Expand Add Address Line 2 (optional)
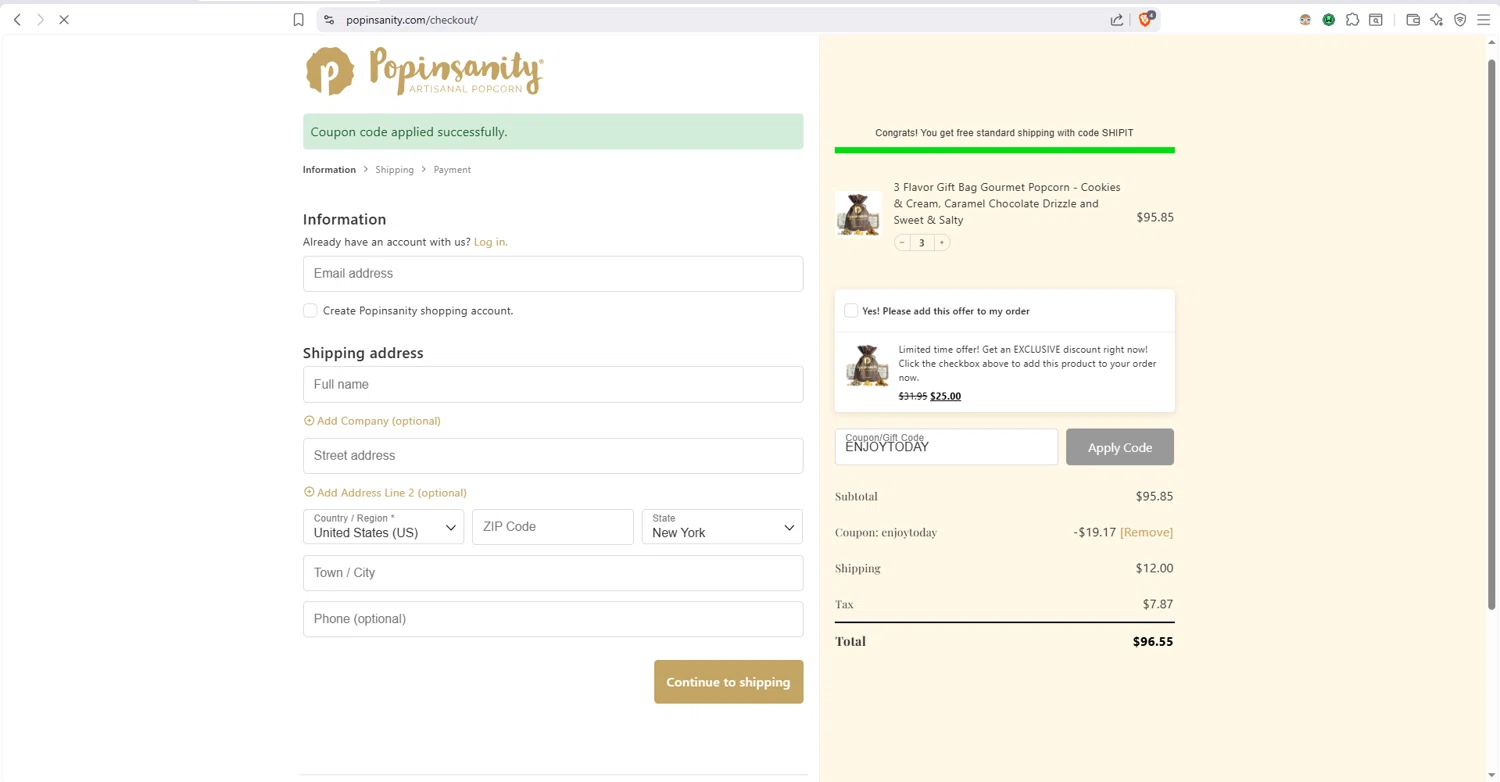This screenshot has width=1500, height=782. (x=385, y=493)
